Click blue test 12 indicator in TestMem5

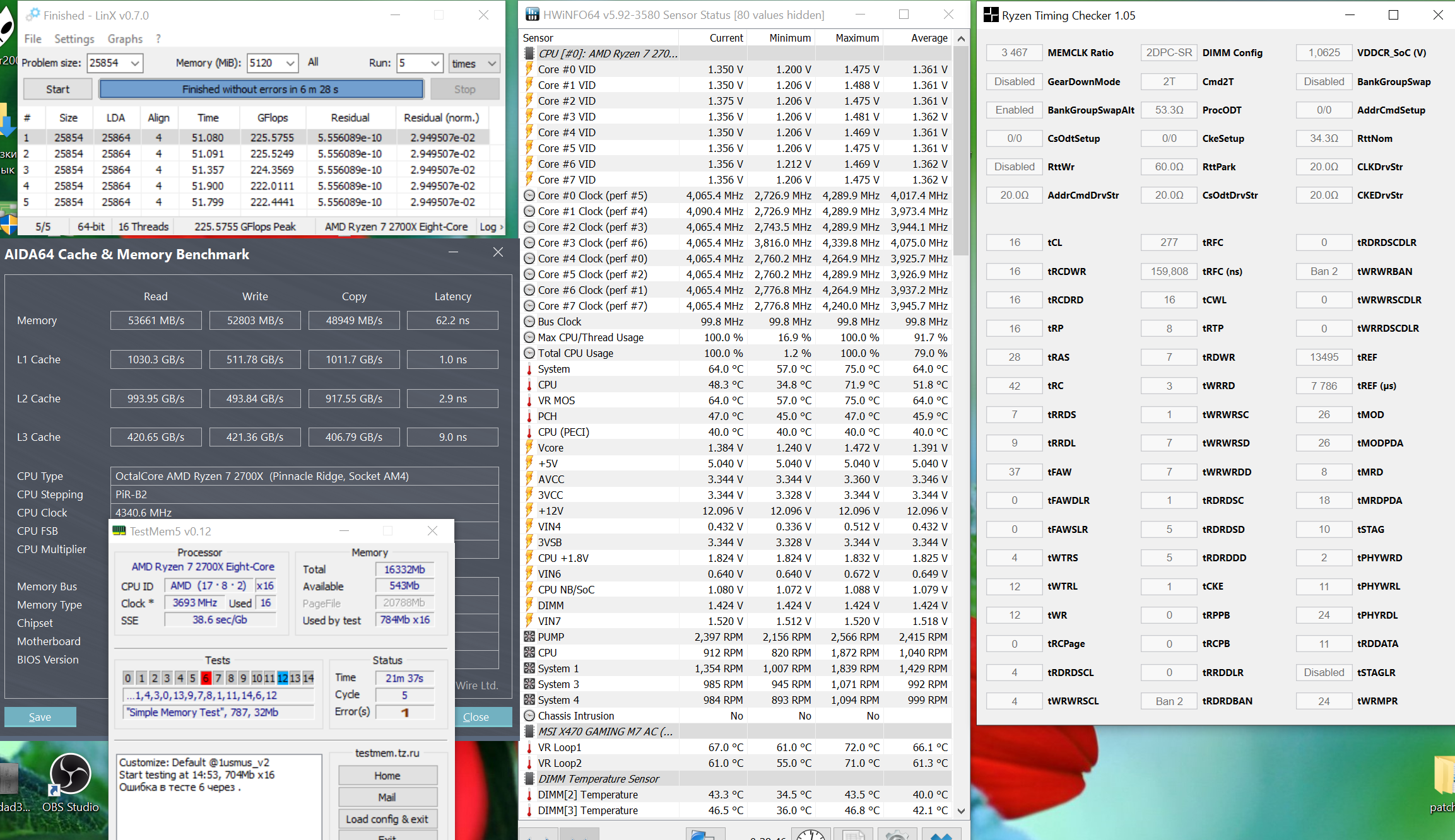[282, 678]
